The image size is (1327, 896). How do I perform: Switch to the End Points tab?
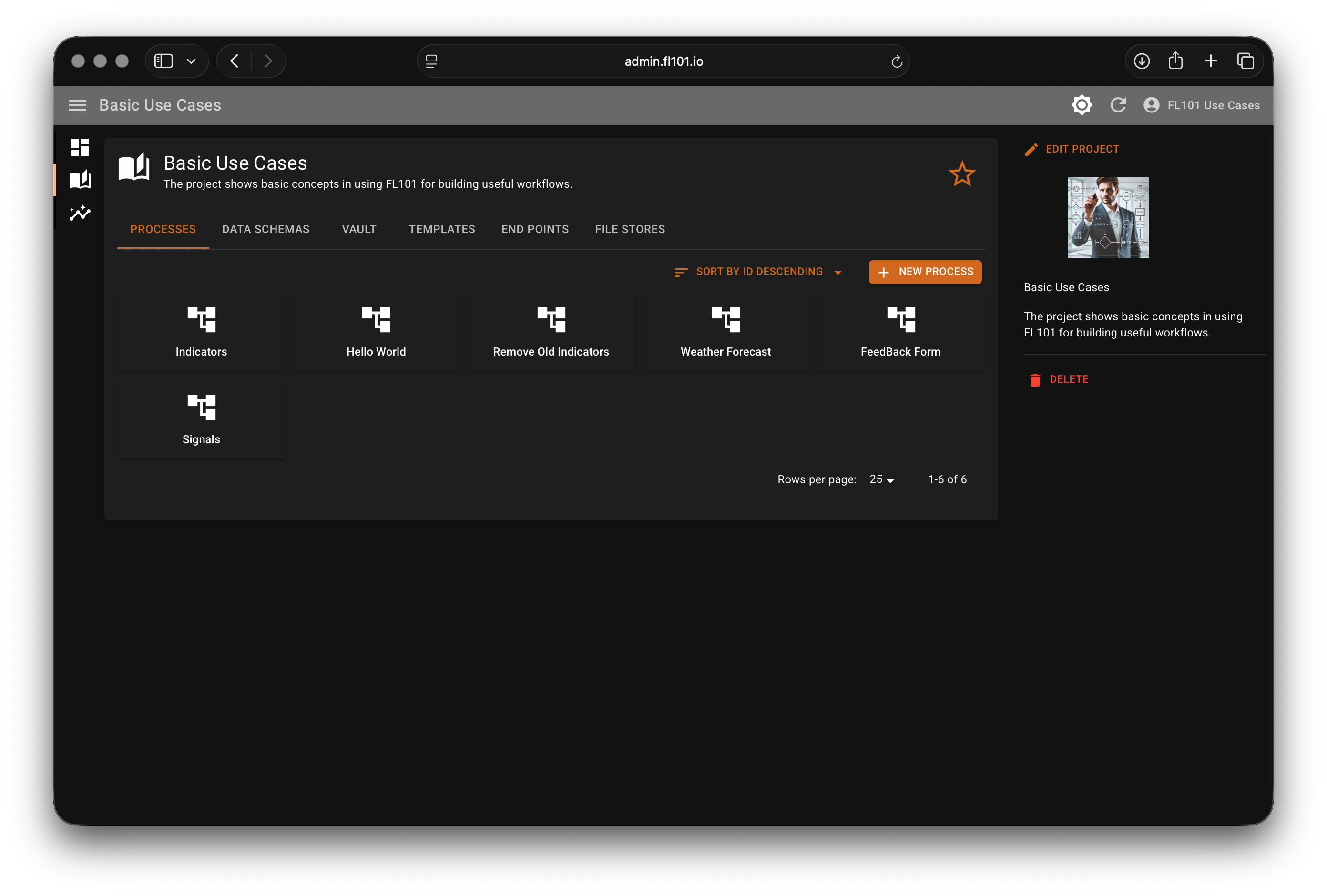tap(535, 229)
